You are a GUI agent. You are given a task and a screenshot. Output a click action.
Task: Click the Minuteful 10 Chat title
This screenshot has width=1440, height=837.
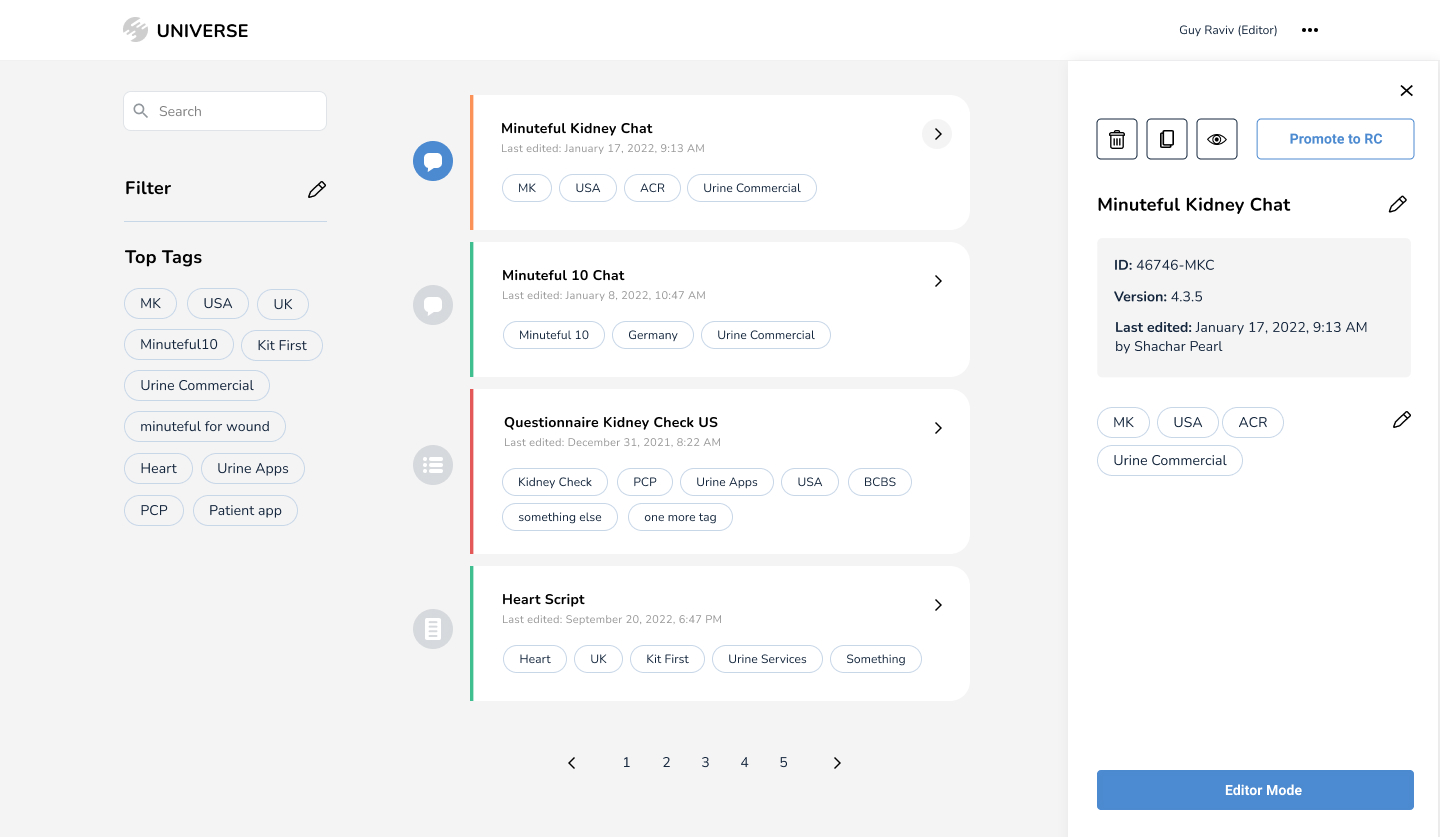pos(563,275)
